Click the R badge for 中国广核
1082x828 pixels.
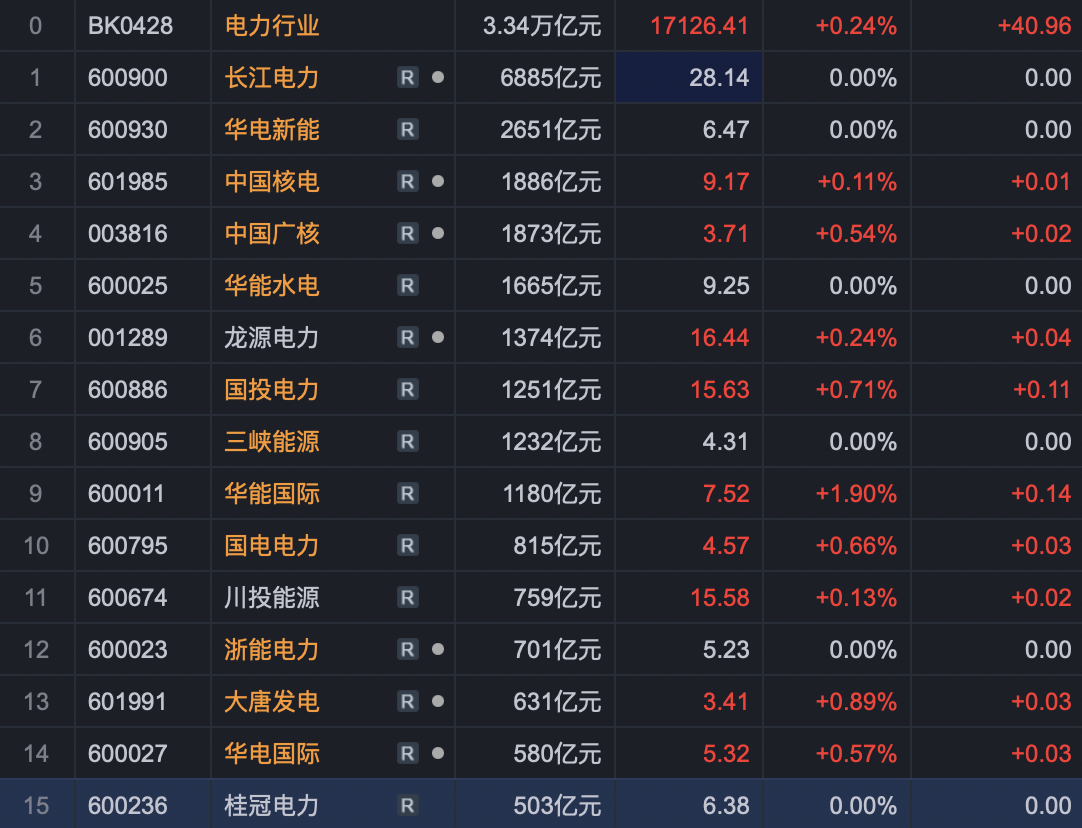point(407,233)
